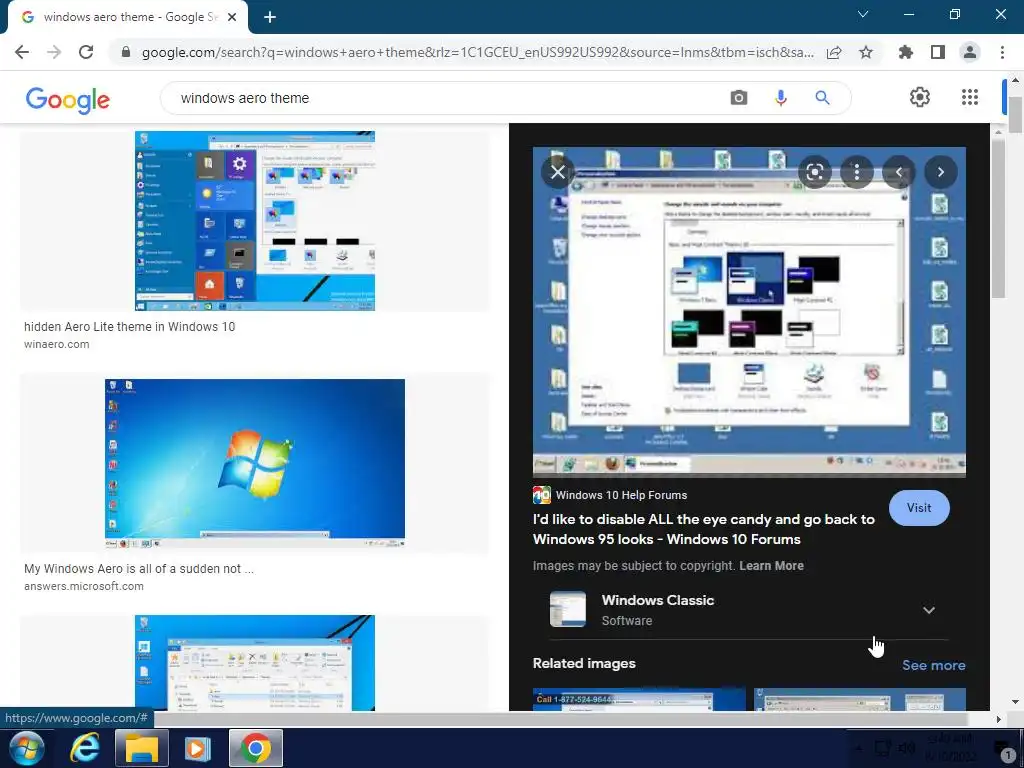
Task: Open Windows Media Player from taskbar
Action: [x=198, y=748]
